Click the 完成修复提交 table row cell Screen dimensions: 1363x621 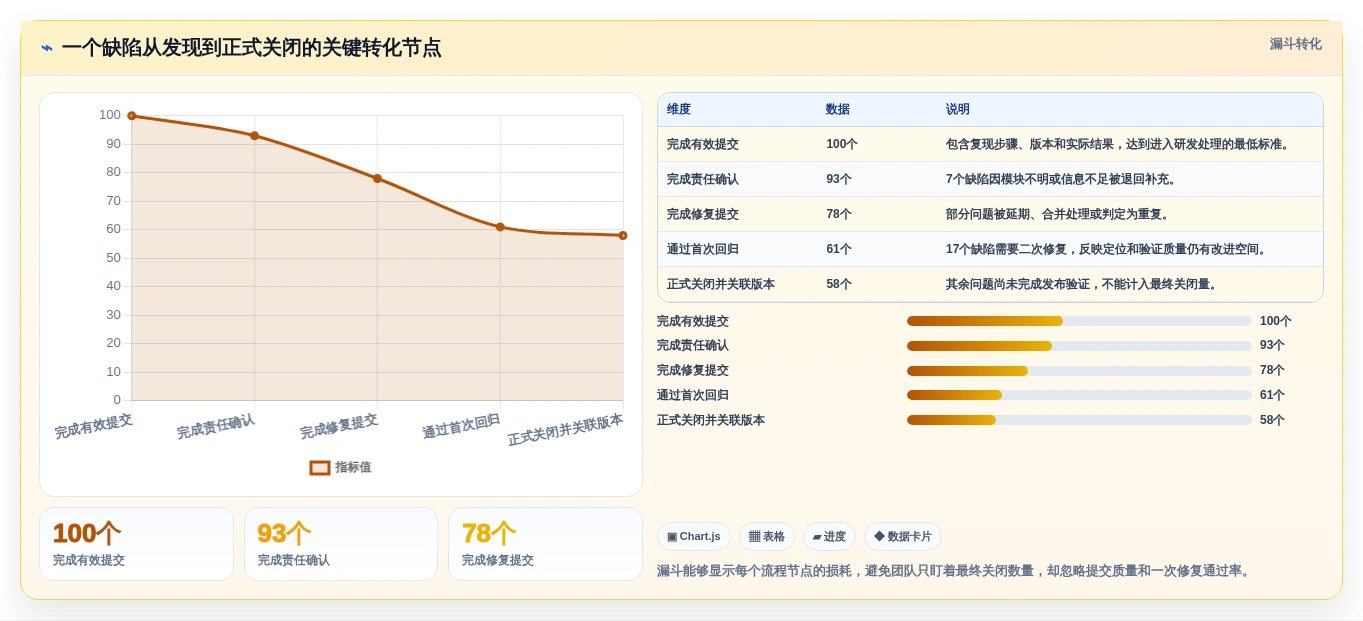coord(703,214)
